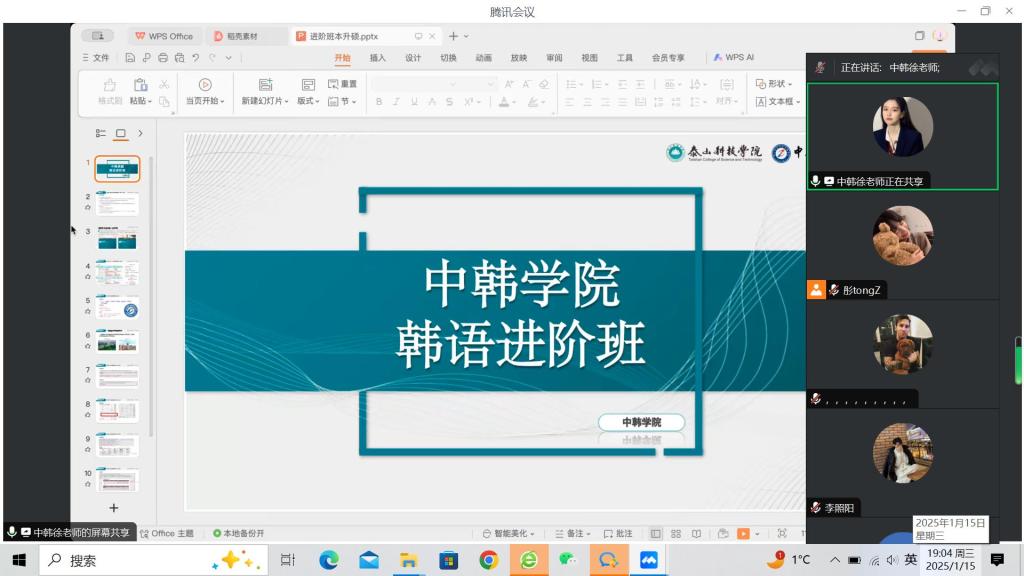The image size is (1024, 576).
Task: Switch to the 设计 ribbon tab
Action: 413,57
